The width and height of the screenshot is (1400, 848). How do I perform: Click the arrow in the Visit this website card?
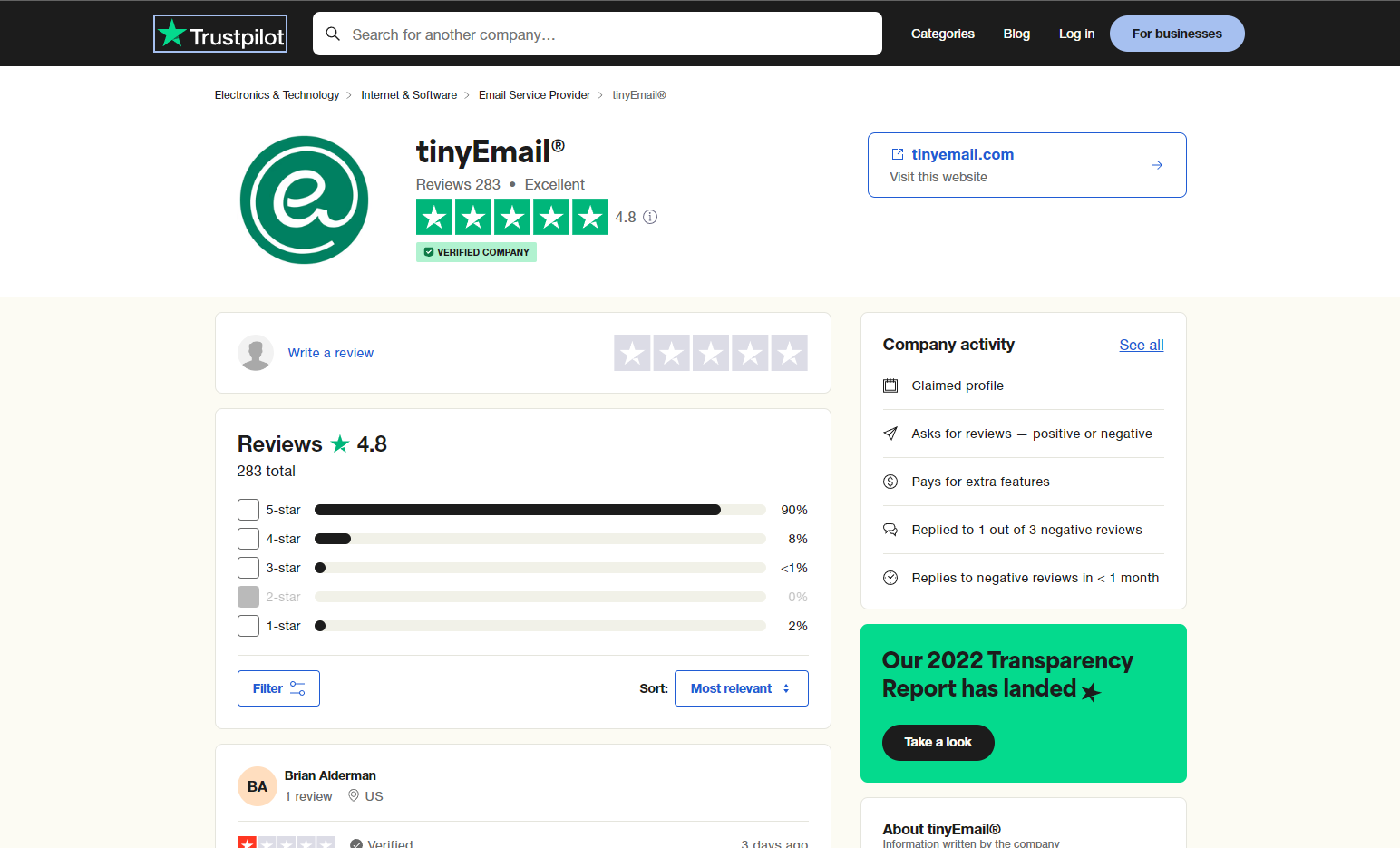[1157, 165]
